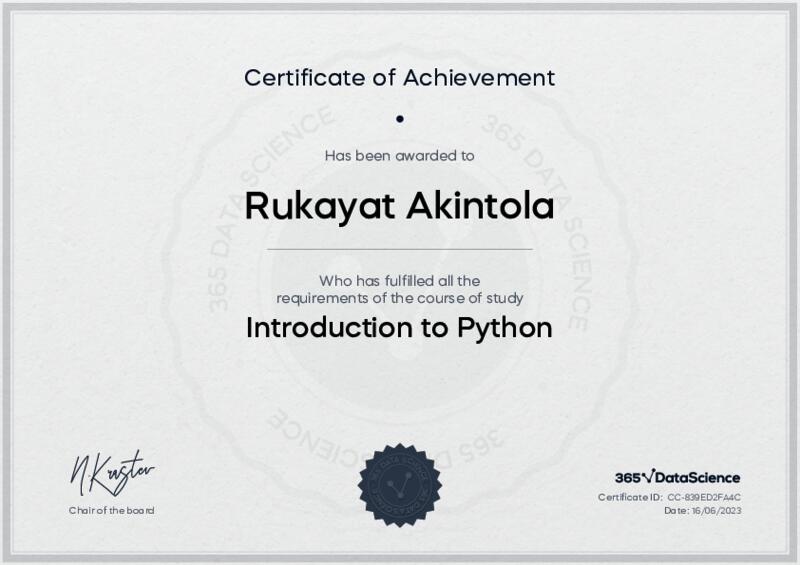Select the 'Has been awarded to' line
The width and height of the screenshot is (800, 565).
(x=399, y=156)
